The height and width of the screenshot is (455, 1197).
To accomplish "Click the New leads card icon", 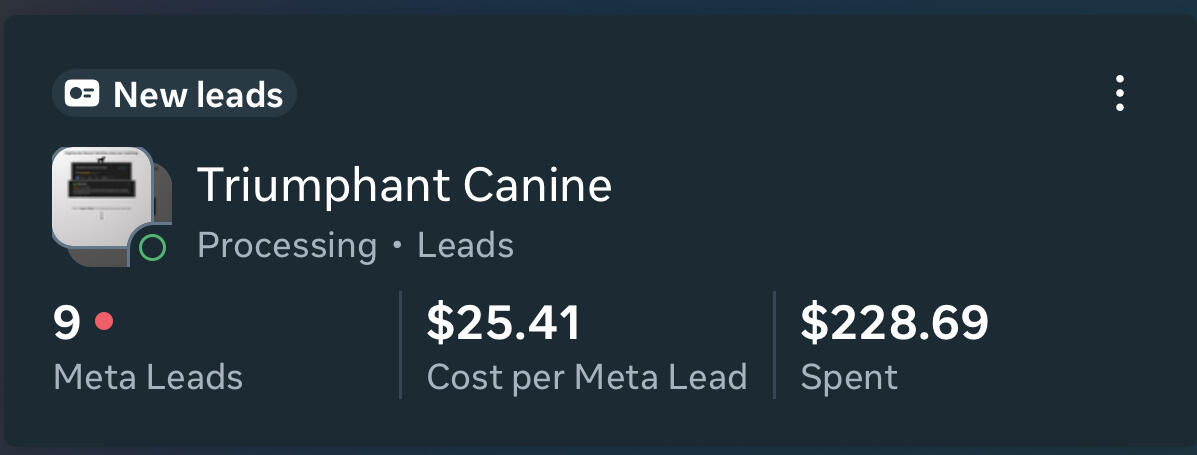I will [x=81, y=95].
